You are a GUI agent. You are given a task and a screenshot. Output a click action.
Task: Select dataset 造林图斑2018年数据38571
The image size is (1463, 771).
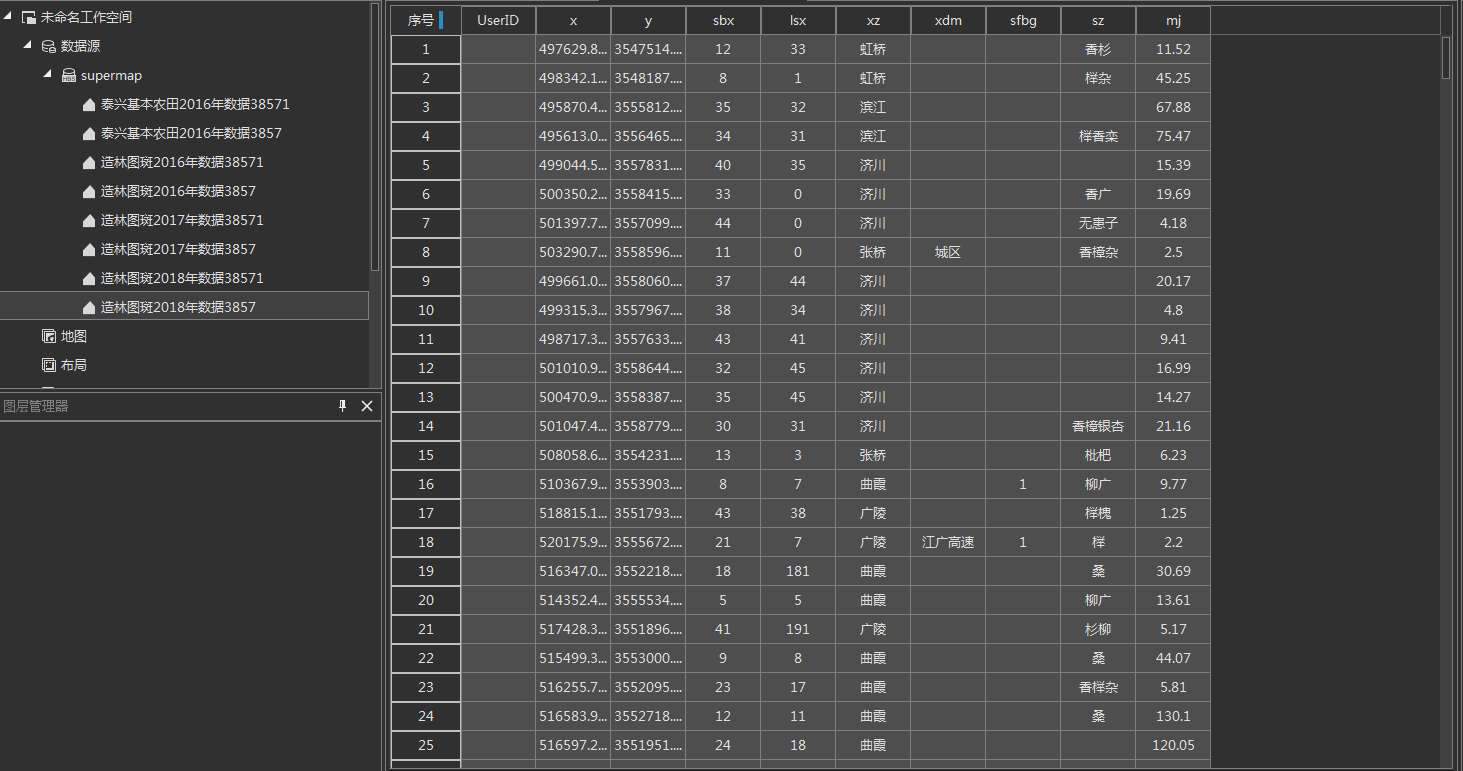182,278
